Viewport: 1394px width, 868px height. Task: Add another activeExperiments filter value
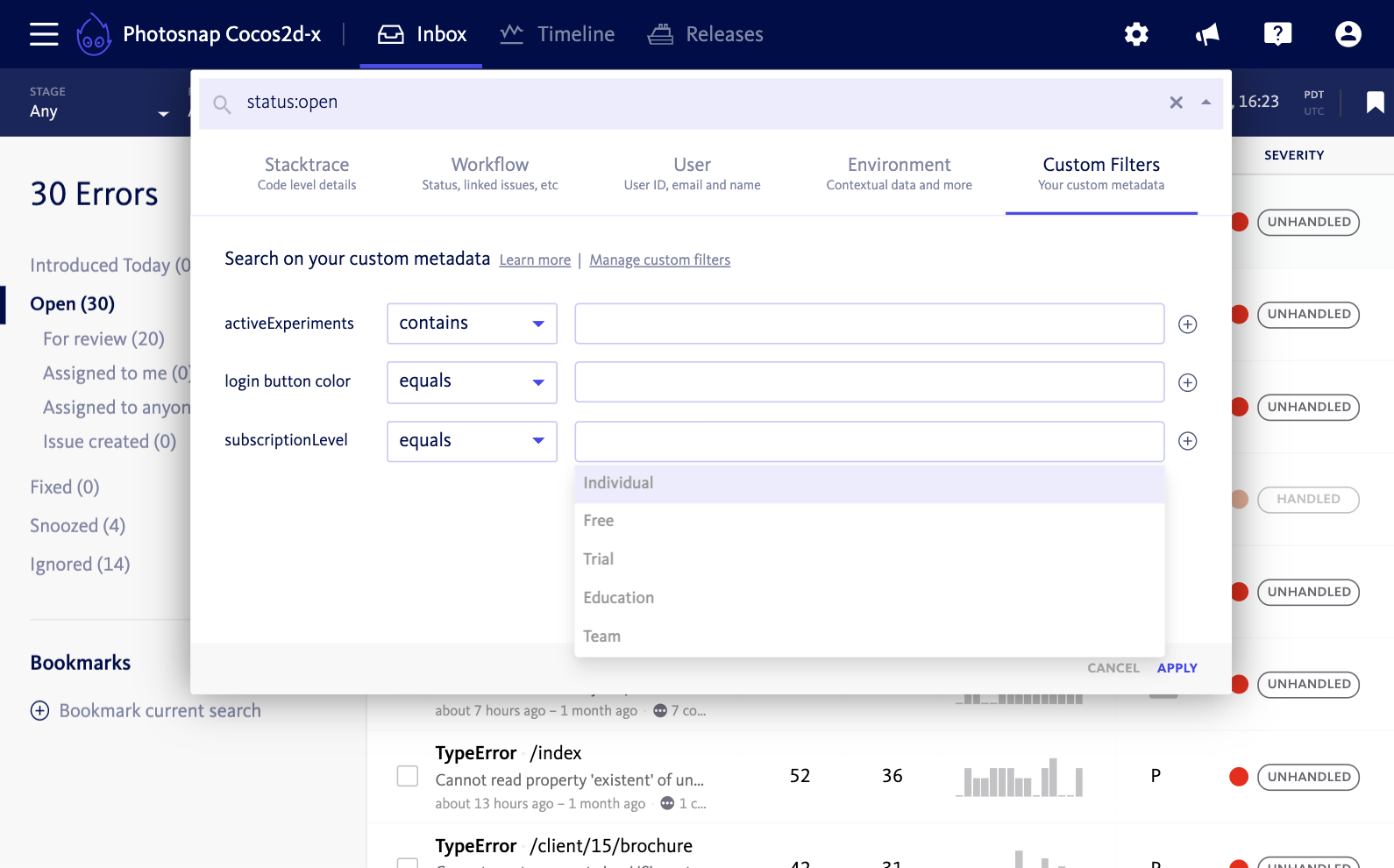pyautogui.click(x=1187, y=324)
